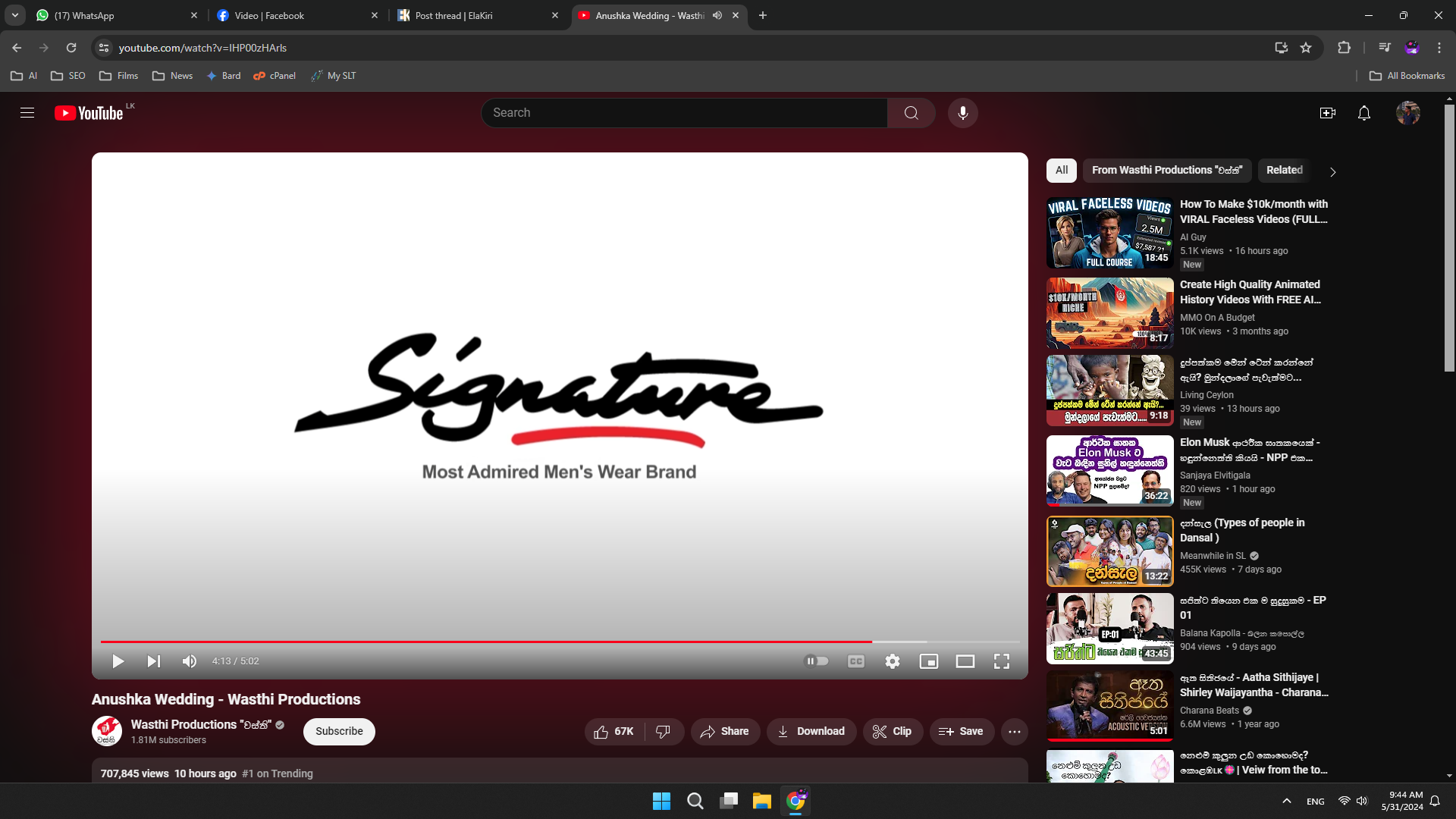The height and width of the screenshot is (819, 1456).
Task: Go to the YouTube home logo
Action: pos(89,113)
